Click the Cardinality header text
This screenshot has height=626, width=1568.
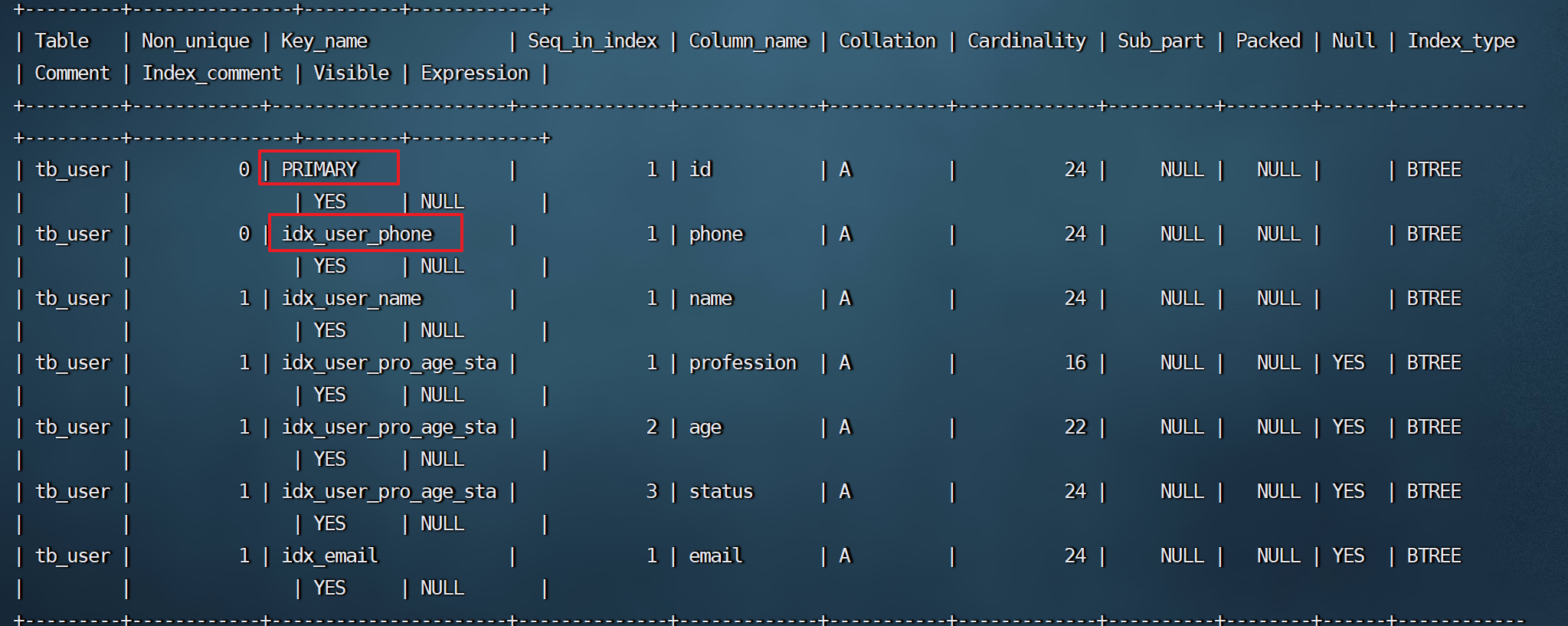[1026, 42]
